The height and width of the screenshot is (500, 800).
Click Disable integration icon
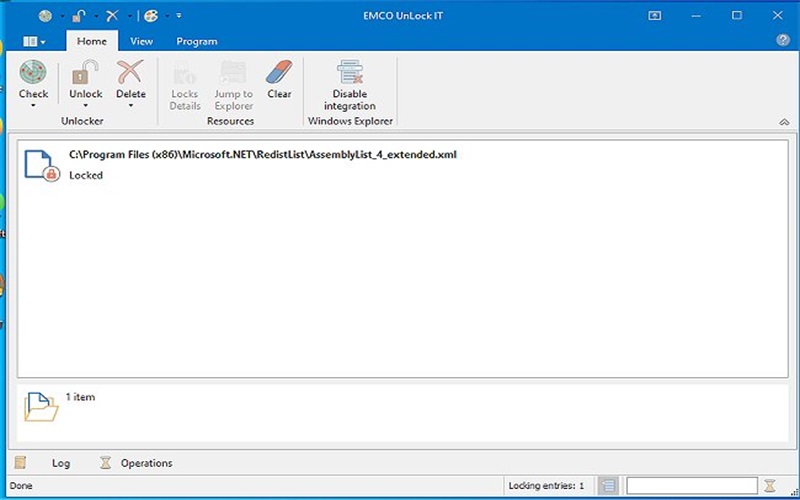(x=350, y=72)
